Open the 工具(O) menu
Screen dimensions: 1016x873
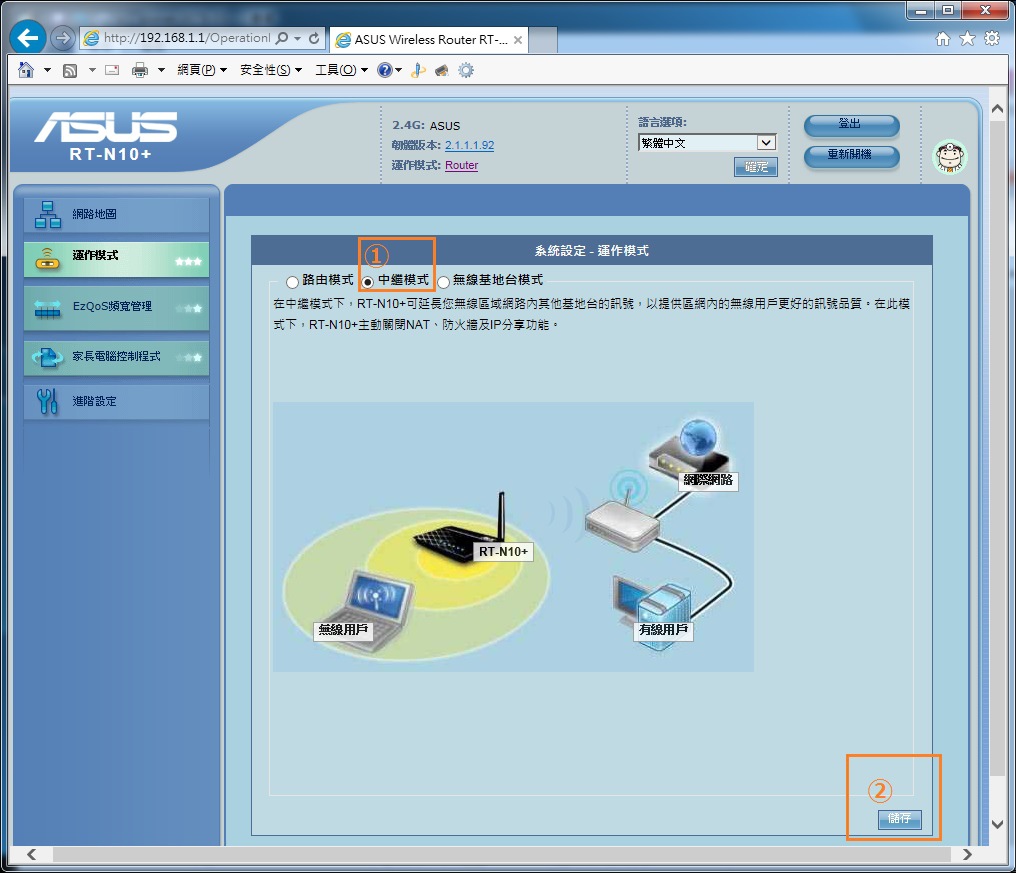coord(341,70)
